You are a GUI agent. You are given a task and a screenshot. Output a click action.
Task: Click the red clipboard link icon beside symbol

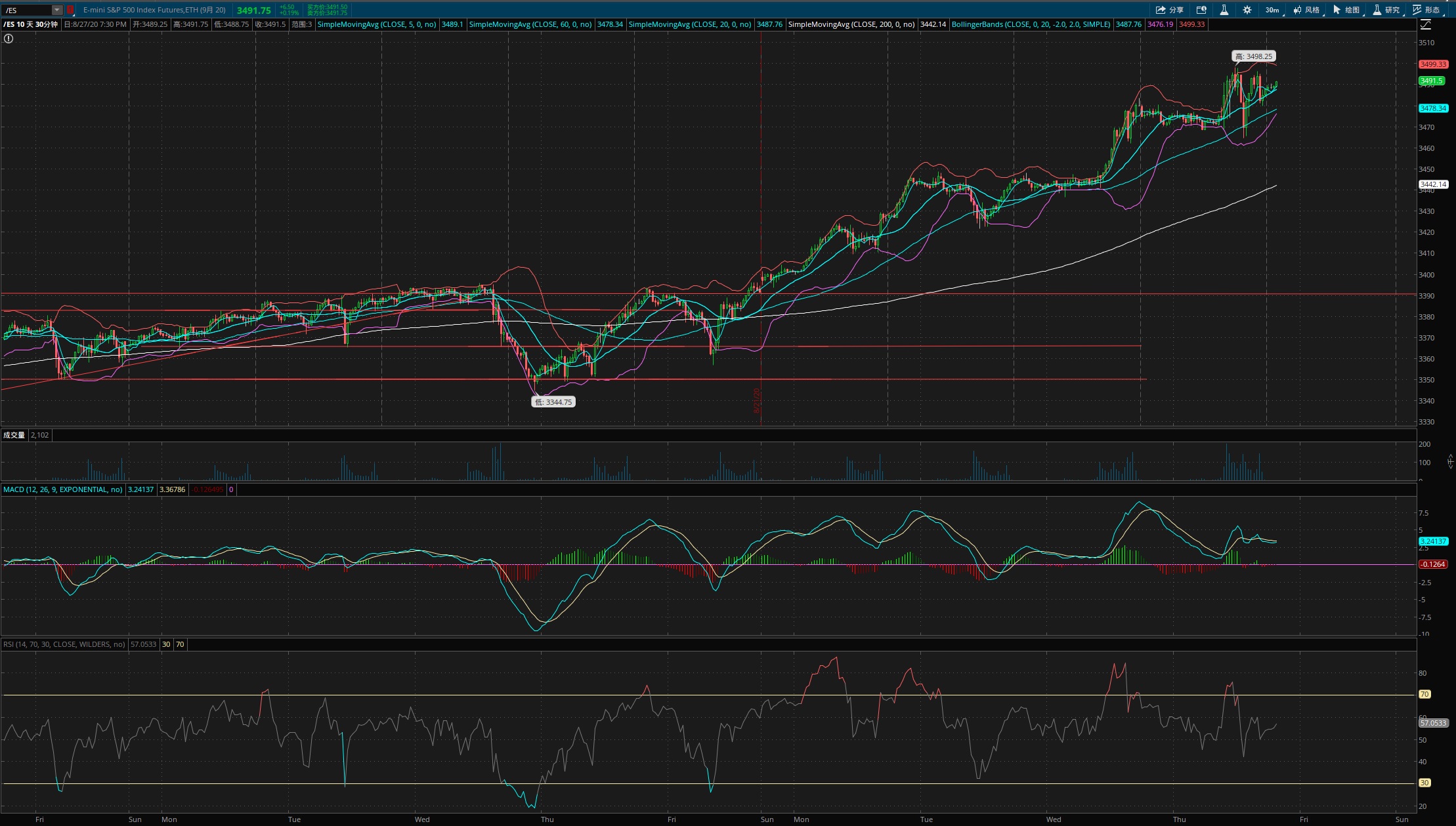70,10
